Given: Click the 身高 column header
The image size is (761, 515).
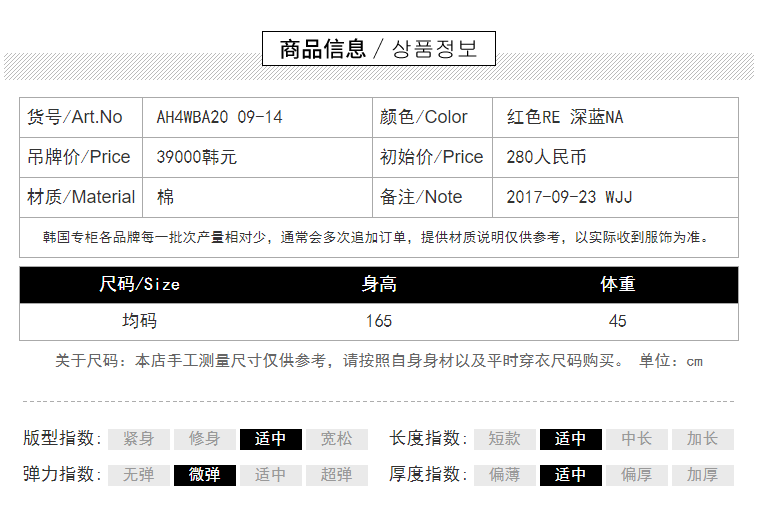Looking at the screenshot, I should [x=379, y=285].
